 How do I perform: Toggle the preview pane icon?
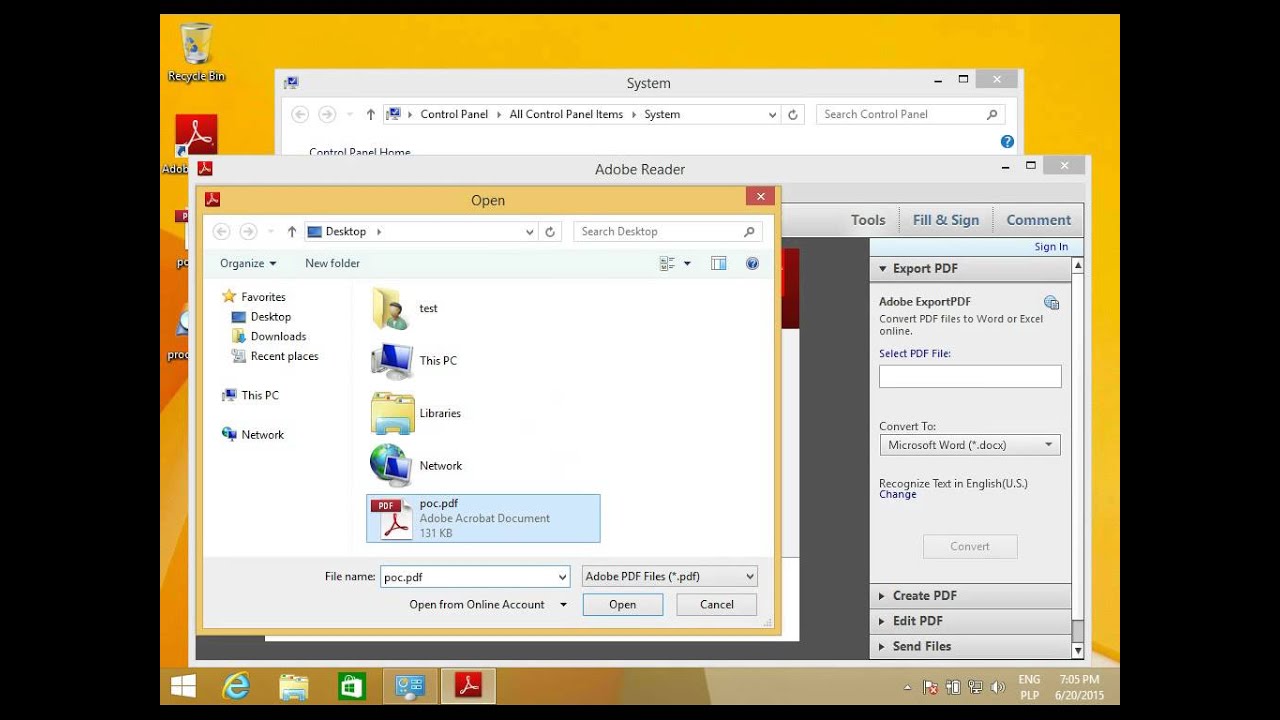point(718,263)
